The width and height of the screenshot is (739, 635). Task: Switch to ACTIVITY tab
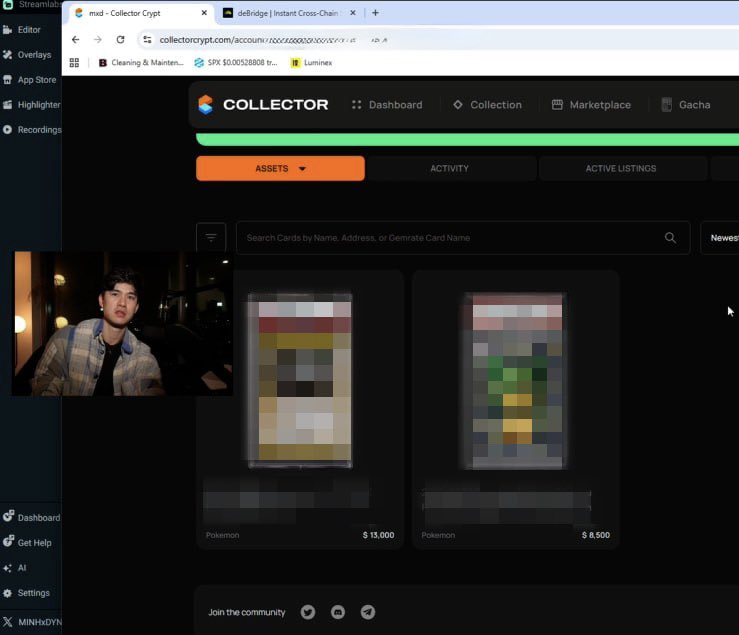click(x=450, y=168)
